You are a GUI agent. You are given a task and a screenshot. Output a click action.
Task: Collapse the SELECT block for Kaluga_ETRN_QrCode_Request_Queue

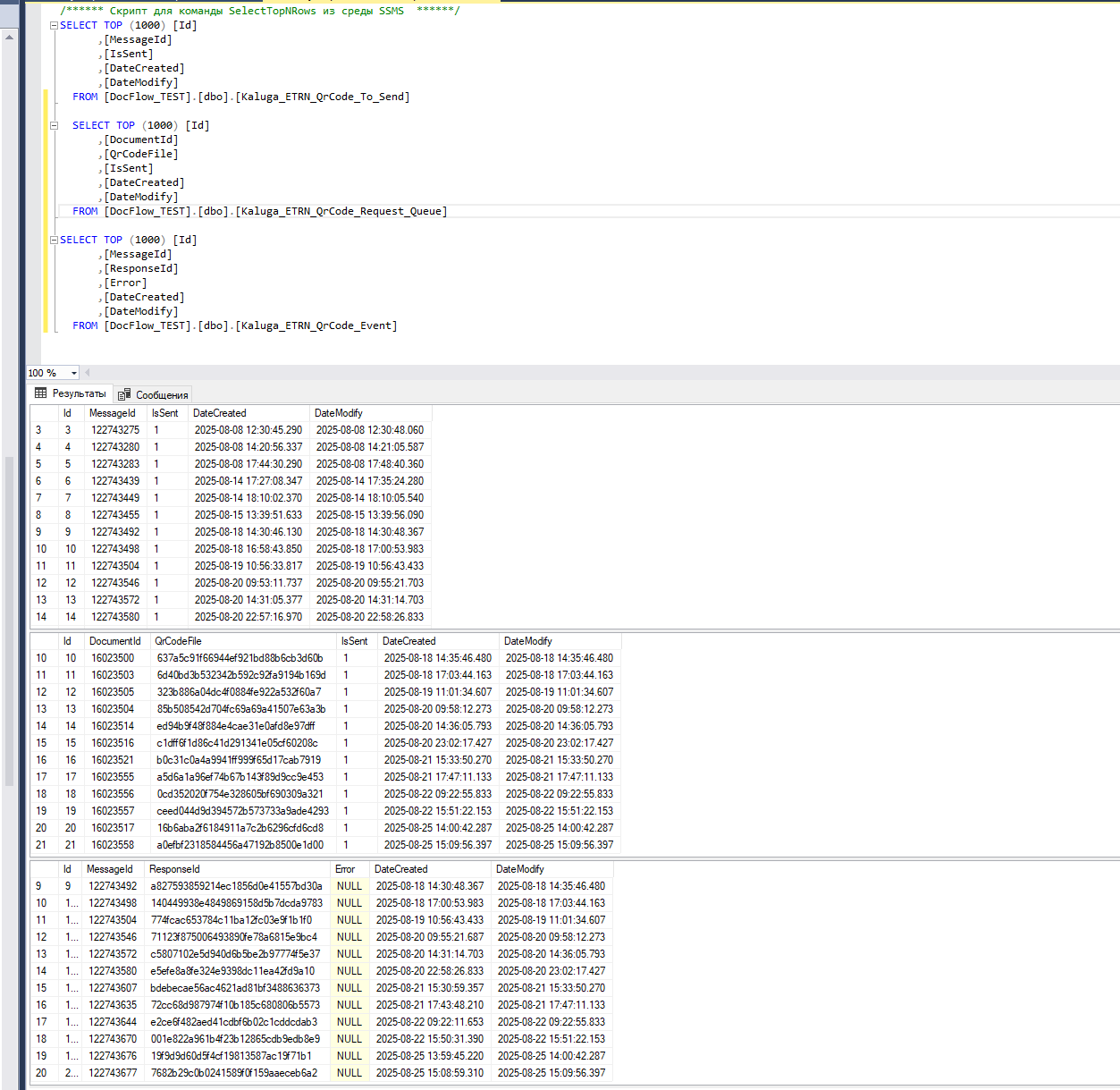click(54, 125)
